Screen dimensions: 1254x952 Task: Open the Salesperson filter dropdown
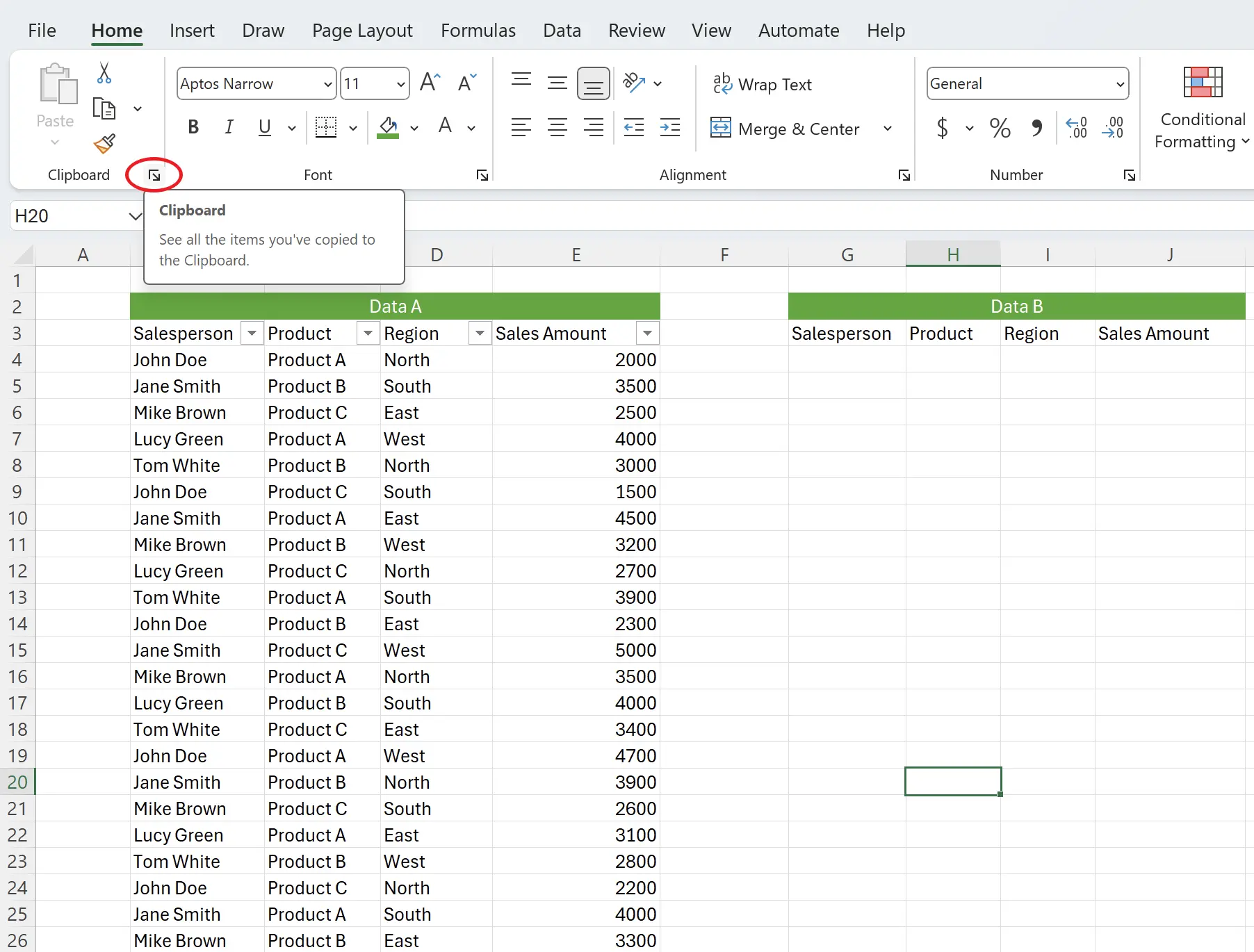coord(252,334)
